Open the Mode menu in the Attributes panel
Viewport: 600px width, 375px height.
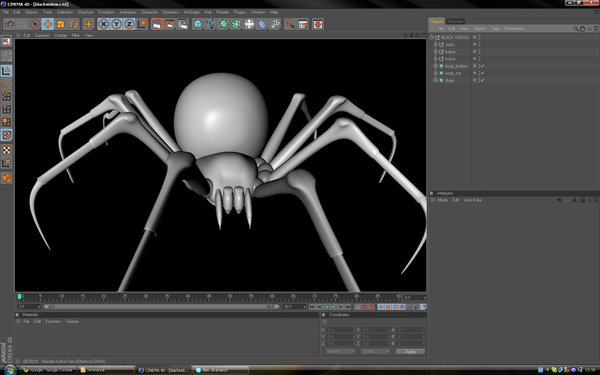[x=442, y=200]
